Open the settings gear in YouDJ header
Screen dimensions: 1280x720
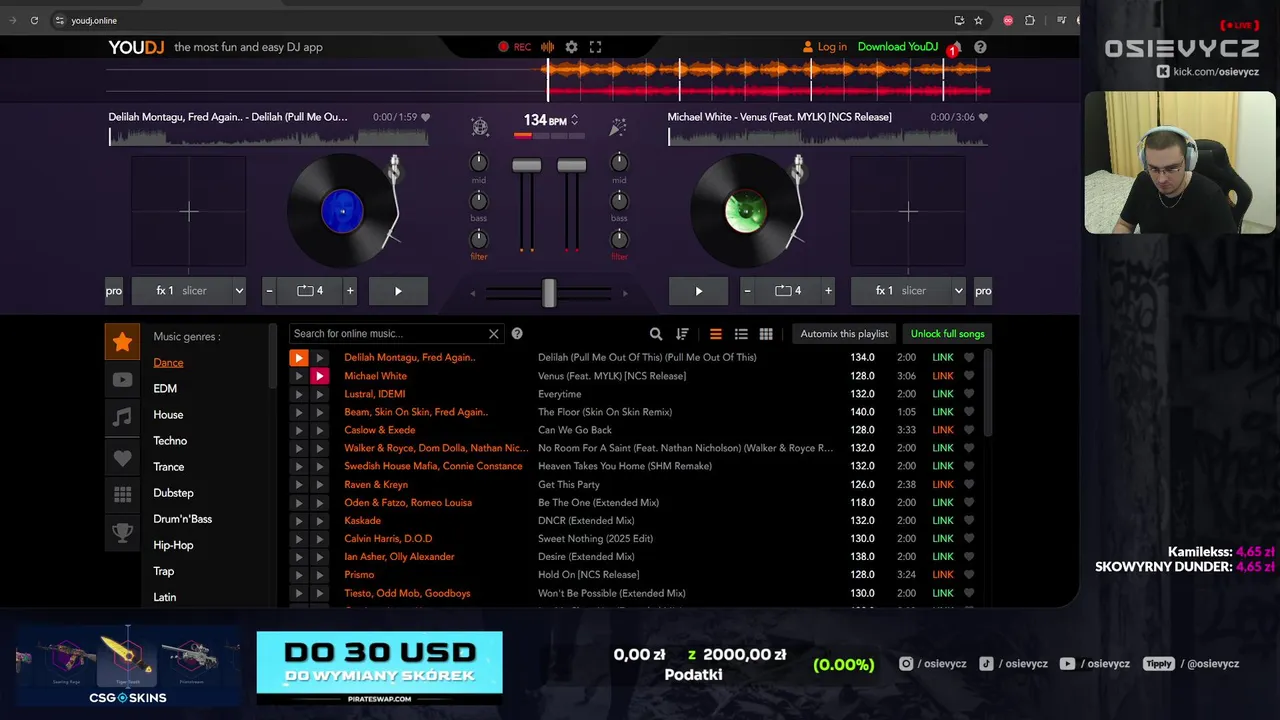pyautogui.click(x=571, y=47)
